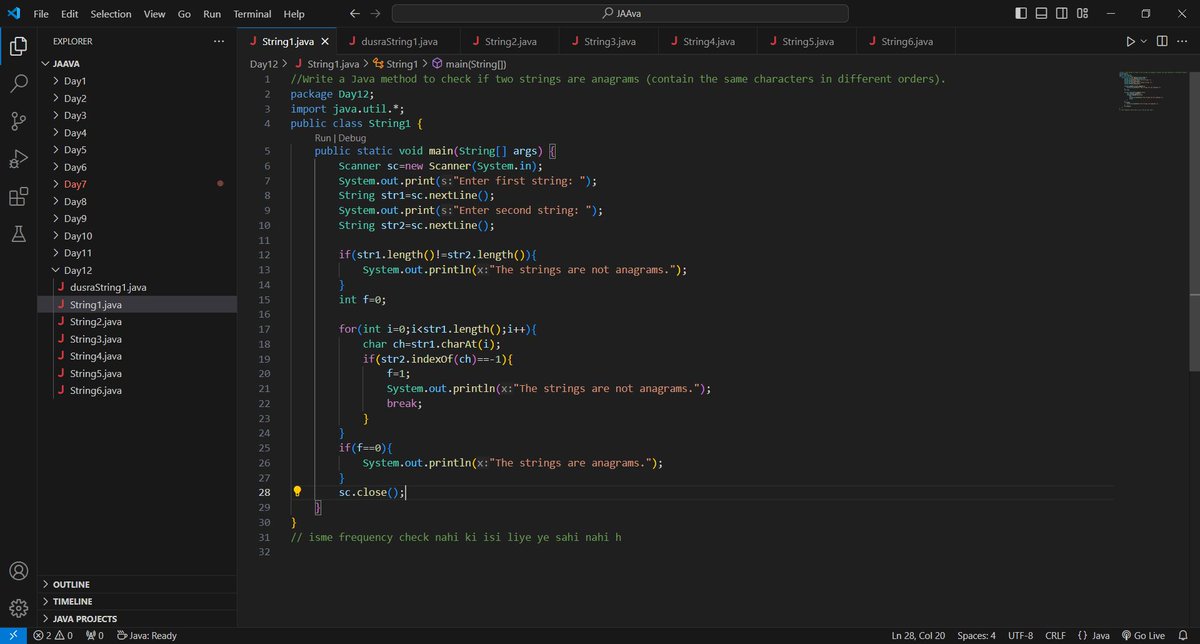Screen dimensions: 1200x644
Task: Open the Source Control view
Action: (x=18, y=121)
